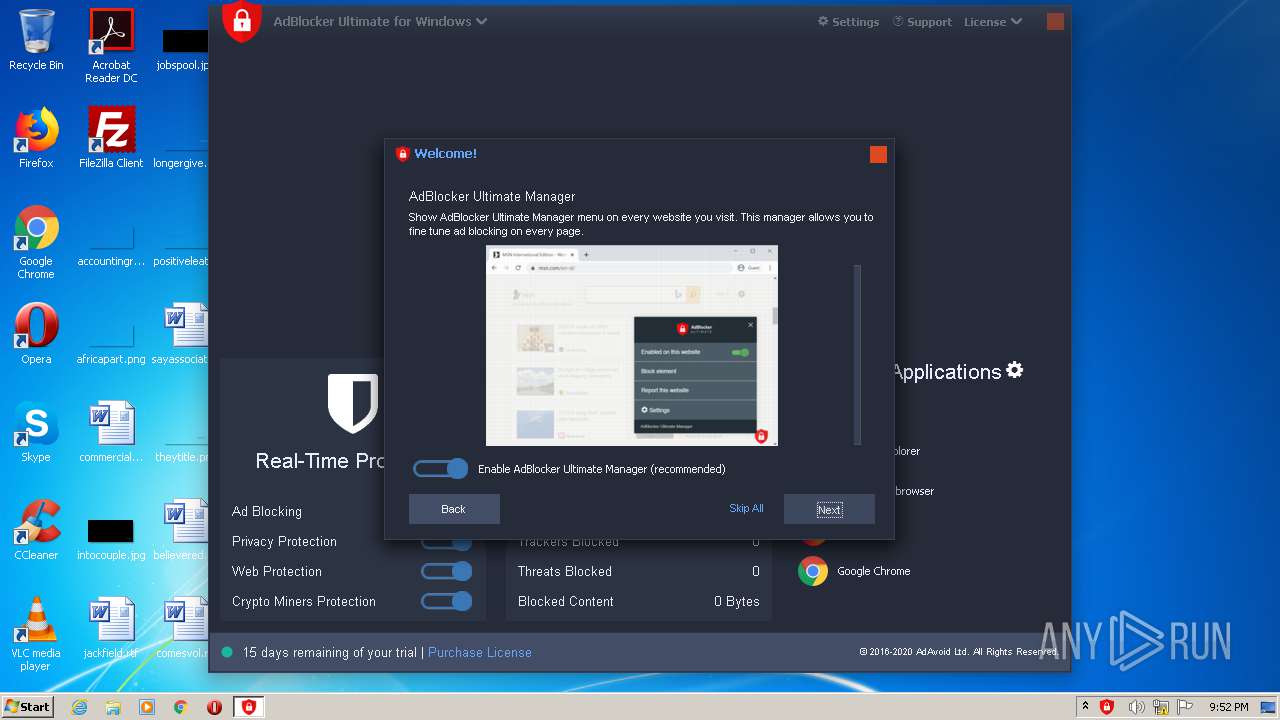Click the volume speaker tray icon

(1137, 707)
